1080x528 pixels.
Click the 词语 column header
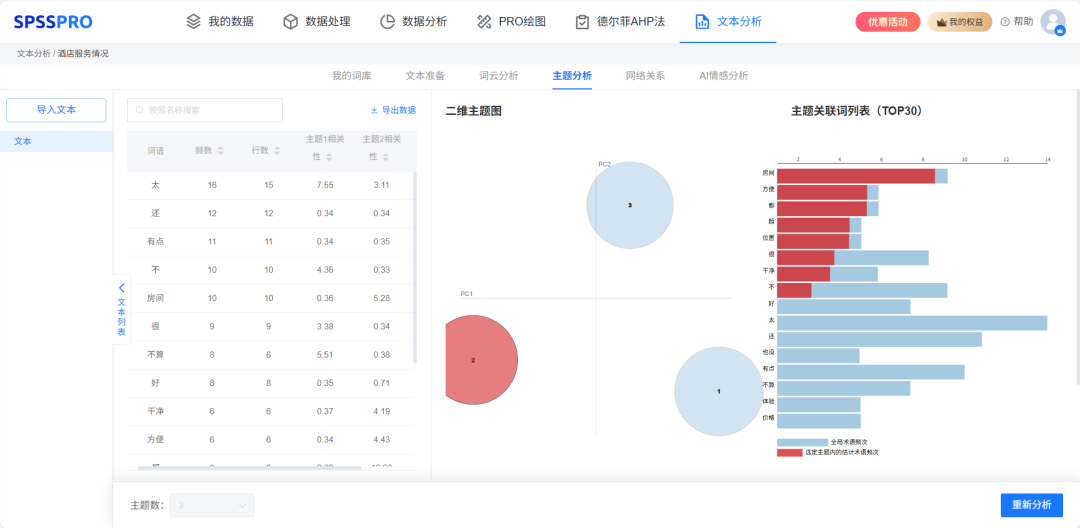pos(156,151)
